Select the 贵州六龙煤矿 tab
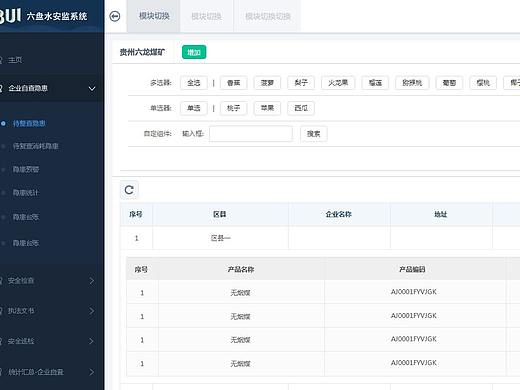Viewport: 520px width, 390px height. (142, 52)
